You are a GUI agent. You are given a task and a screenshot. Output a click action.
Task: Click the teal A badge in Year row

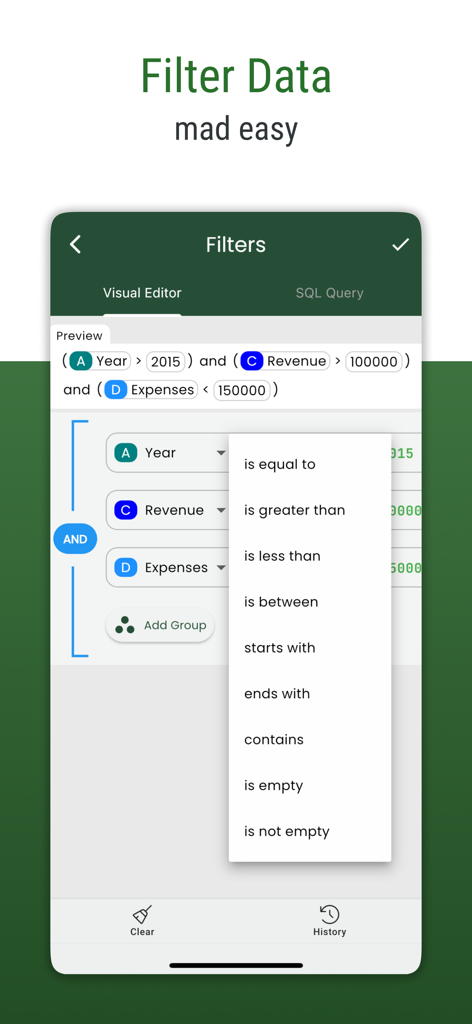point(125,453)
